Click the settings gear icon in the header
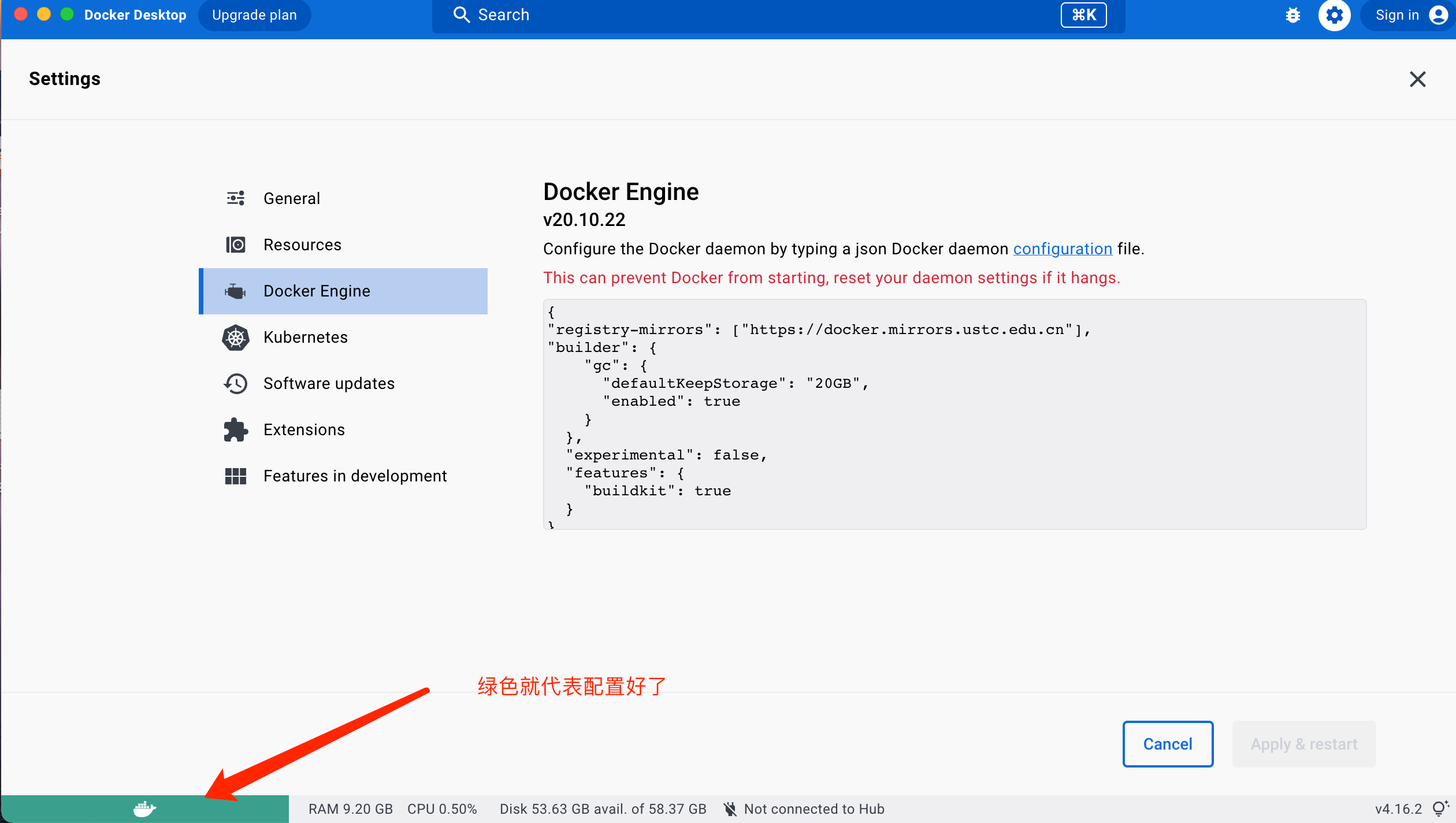 pyautogui.click(x=1334, y=15)
